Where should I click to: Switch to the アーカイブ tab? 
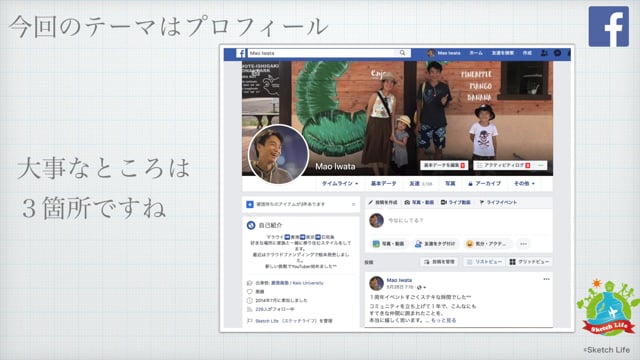pos(484,184)
